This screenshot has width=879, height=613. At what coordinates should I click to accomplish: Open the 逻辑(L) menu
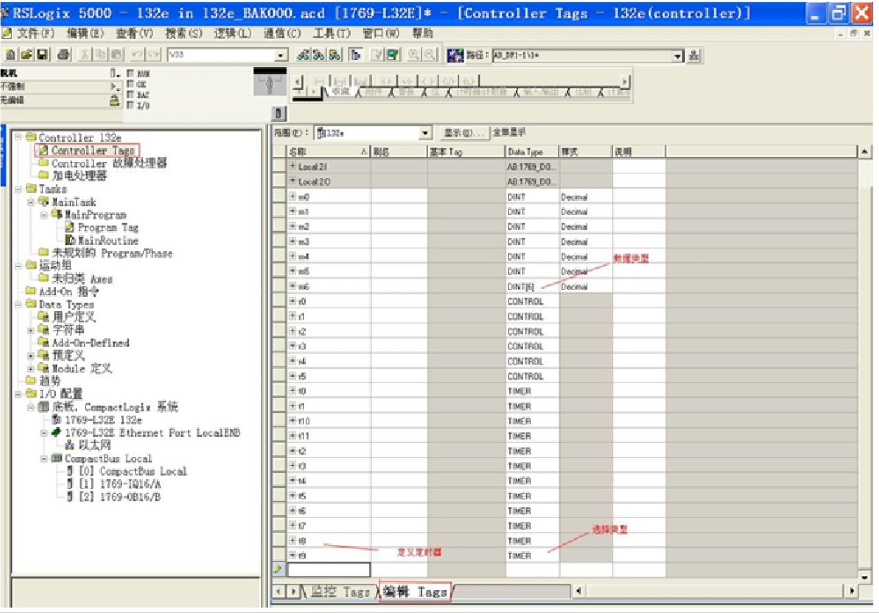[233, 33]
